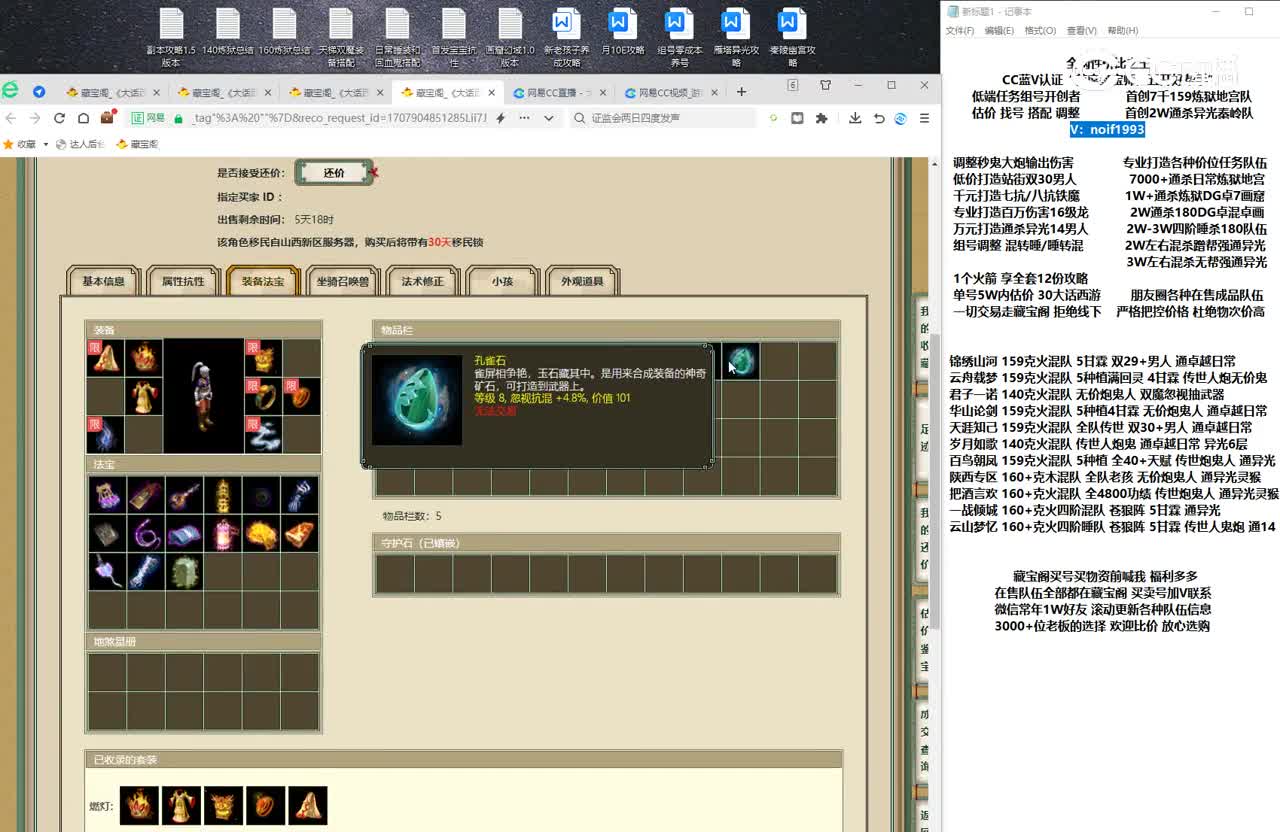Click the white cloud shoes equipment icon
The width and height of the screenshot is (1280, 832).
point(263,435)
